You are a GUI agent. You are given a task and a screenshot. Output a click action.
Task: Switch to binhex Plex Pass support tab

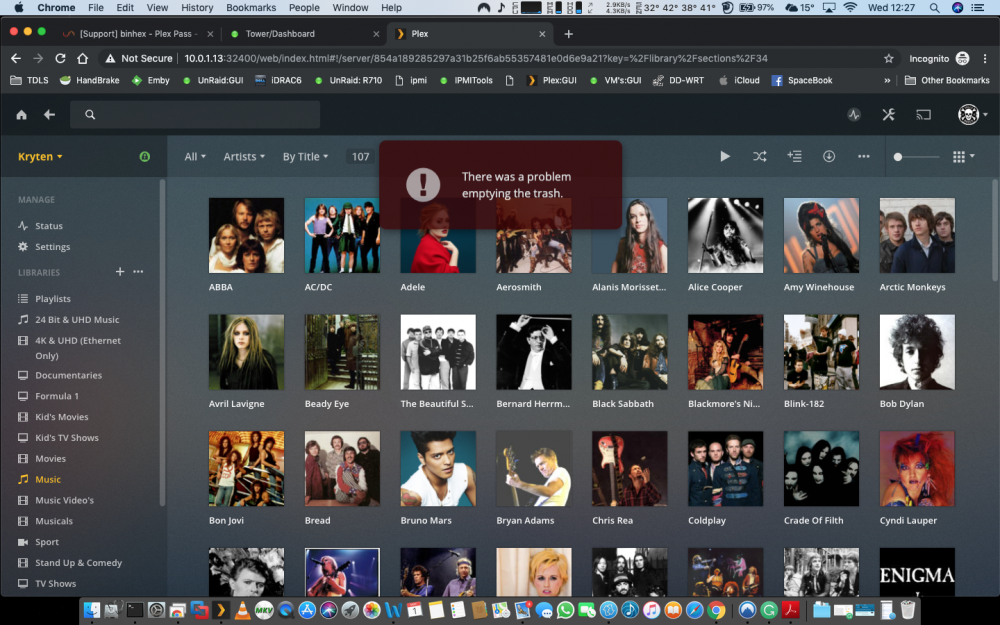[x=138, y=34]
